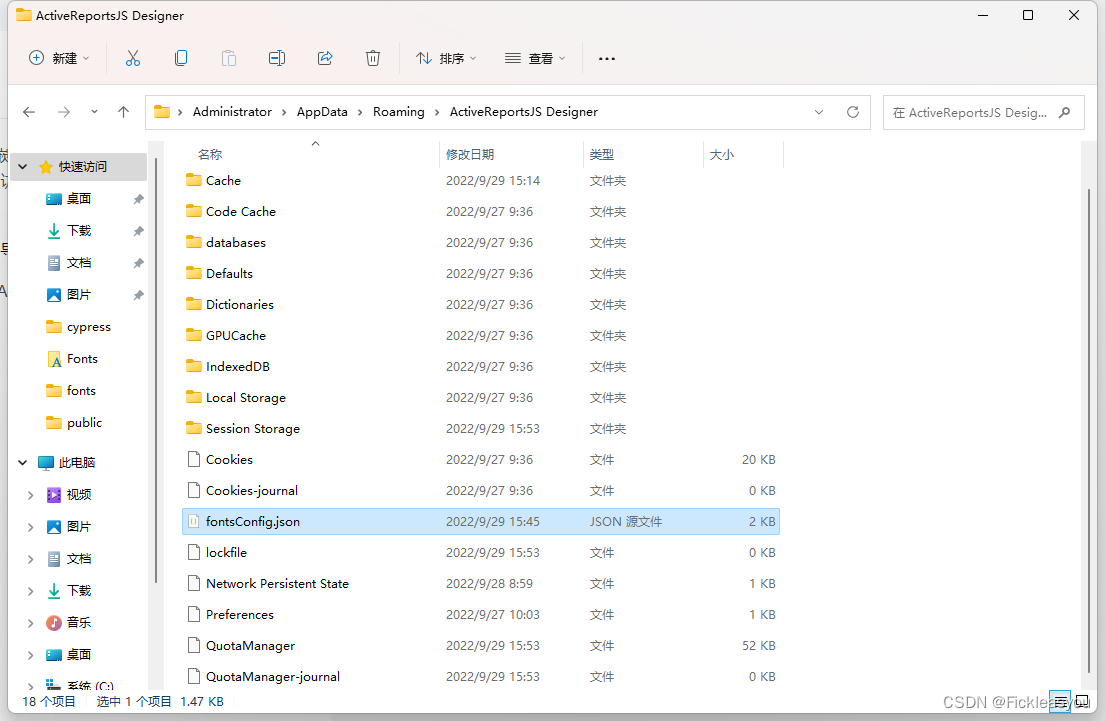Click the Cut icon in the toolbar

point(133,58)
